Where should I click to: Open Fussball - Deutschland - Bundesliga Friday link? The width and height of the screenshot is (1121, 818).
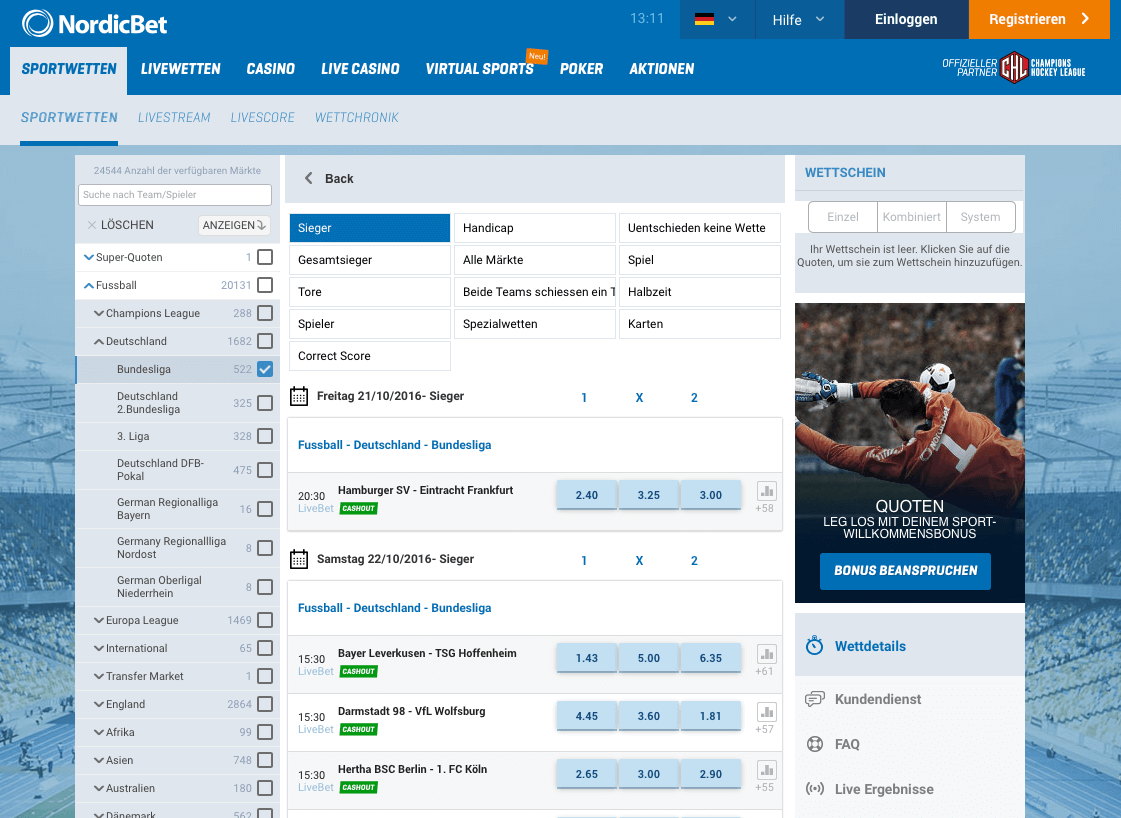click(x=395, y=445)
